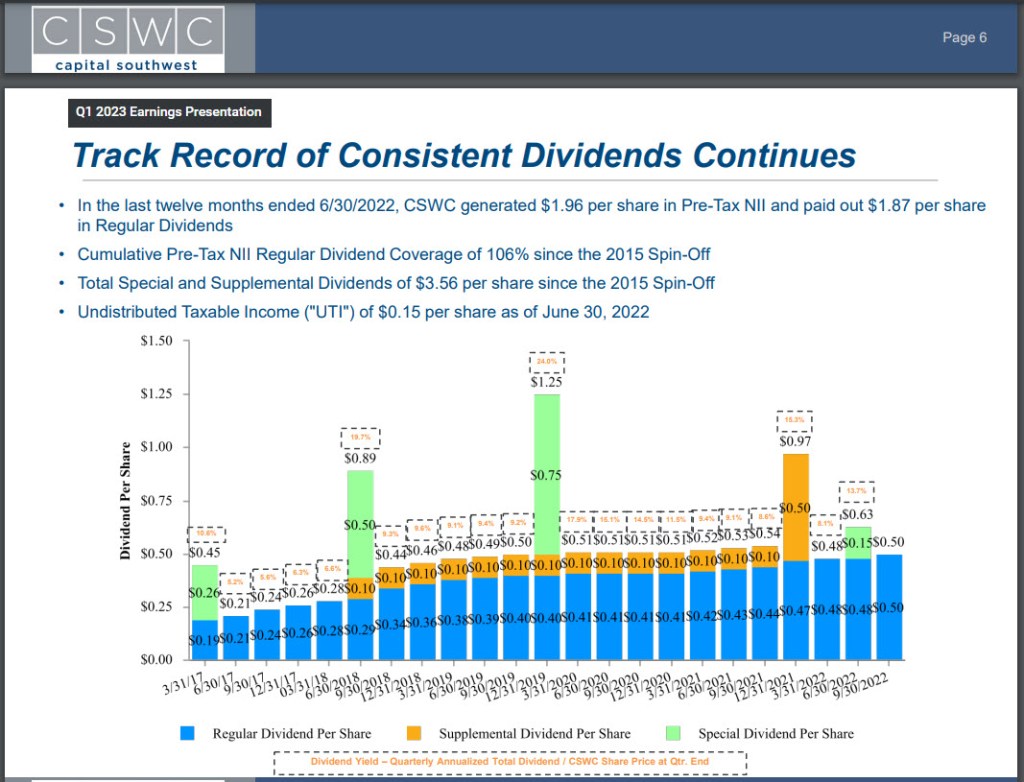Click the $0.89 total dividend label

click(360, 458)
